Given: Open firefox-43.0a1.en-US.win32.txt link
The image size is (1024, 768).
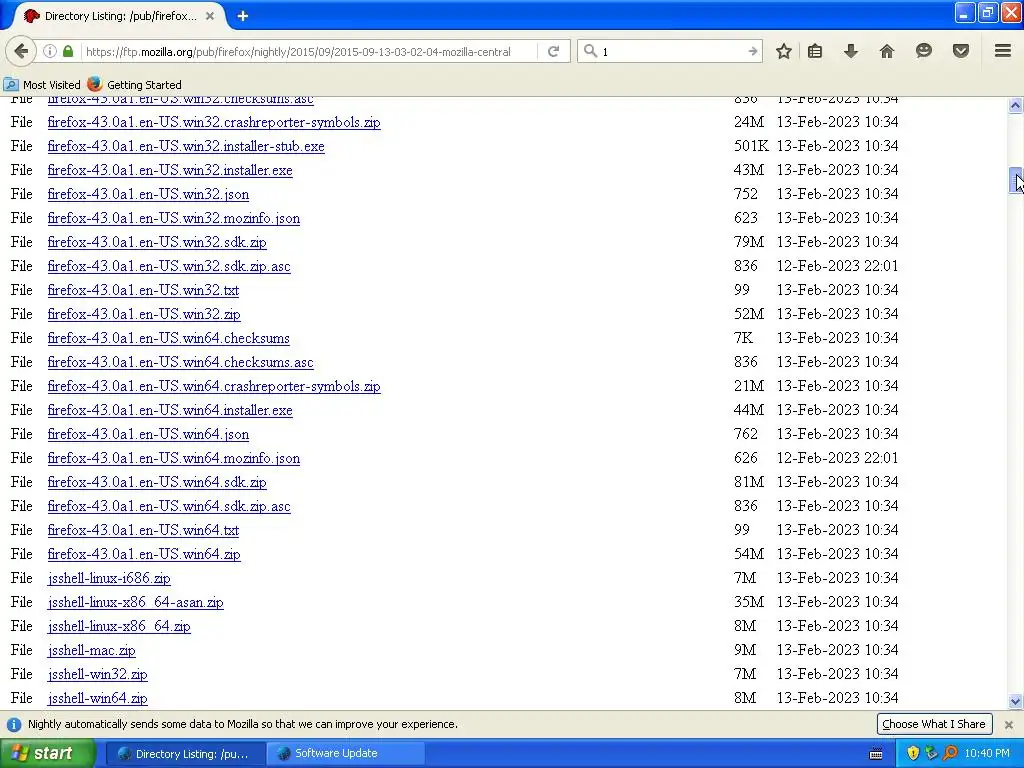Looking at the screenshot, I should 143,290.
